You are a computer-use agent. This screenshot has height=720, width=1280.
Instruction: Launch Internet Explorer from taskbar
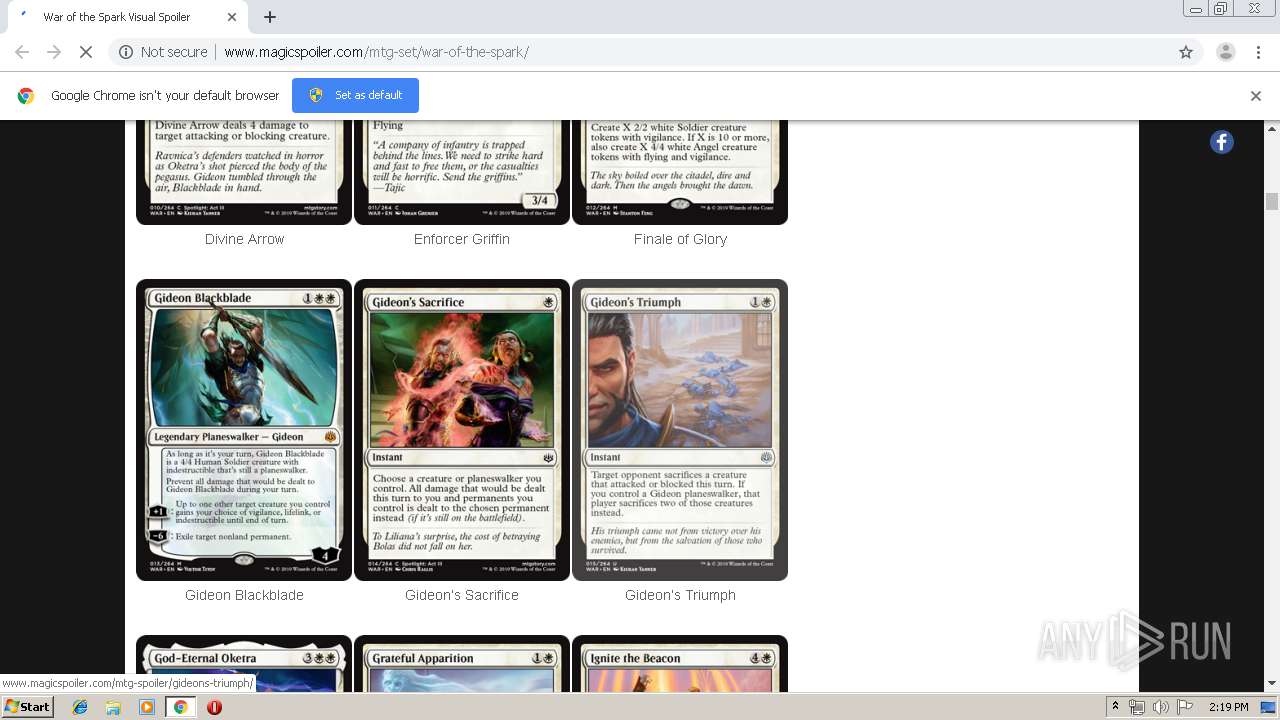point(80,707)
